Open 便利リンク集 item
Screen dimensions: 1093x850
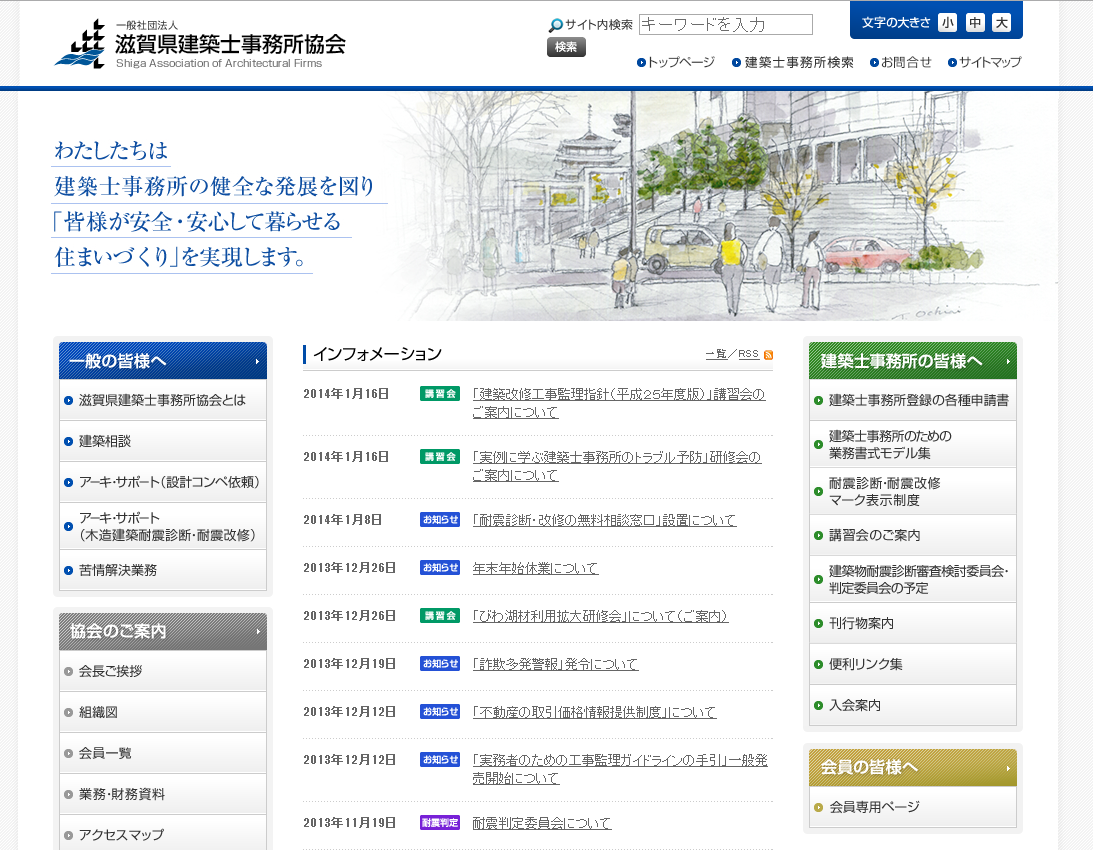[912, 664]
